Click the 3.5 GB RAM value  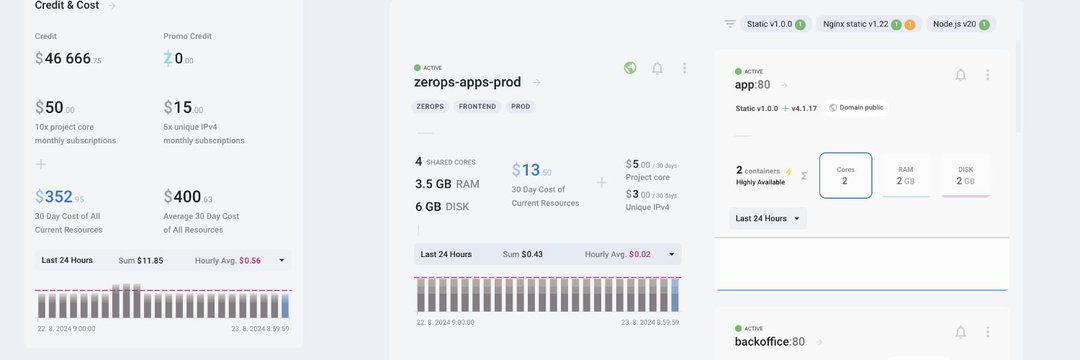[x=447, y=184]
